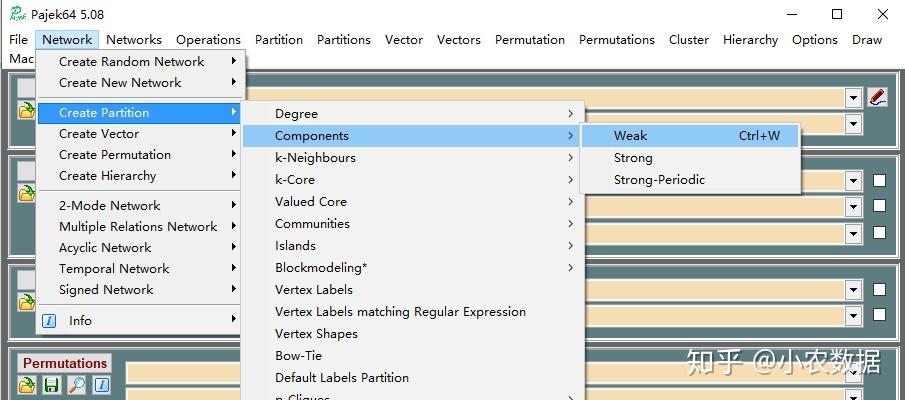Click the Permutations save floppy icon
The image size is (905, 400).
(51, 385)
